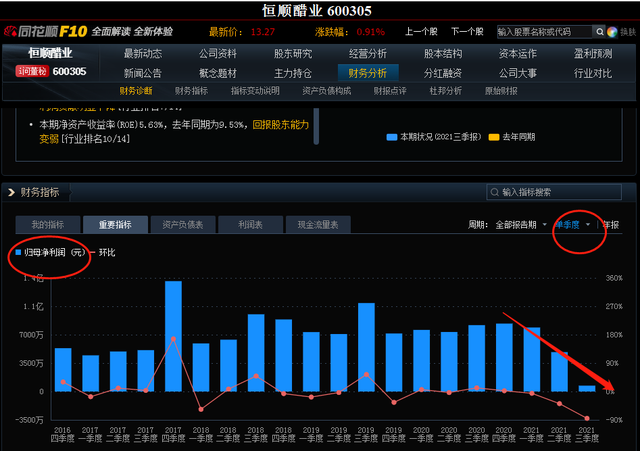This screenshot has width=640, height=451.
Task: Click the change value 0.91%
Action: point(371,32)
